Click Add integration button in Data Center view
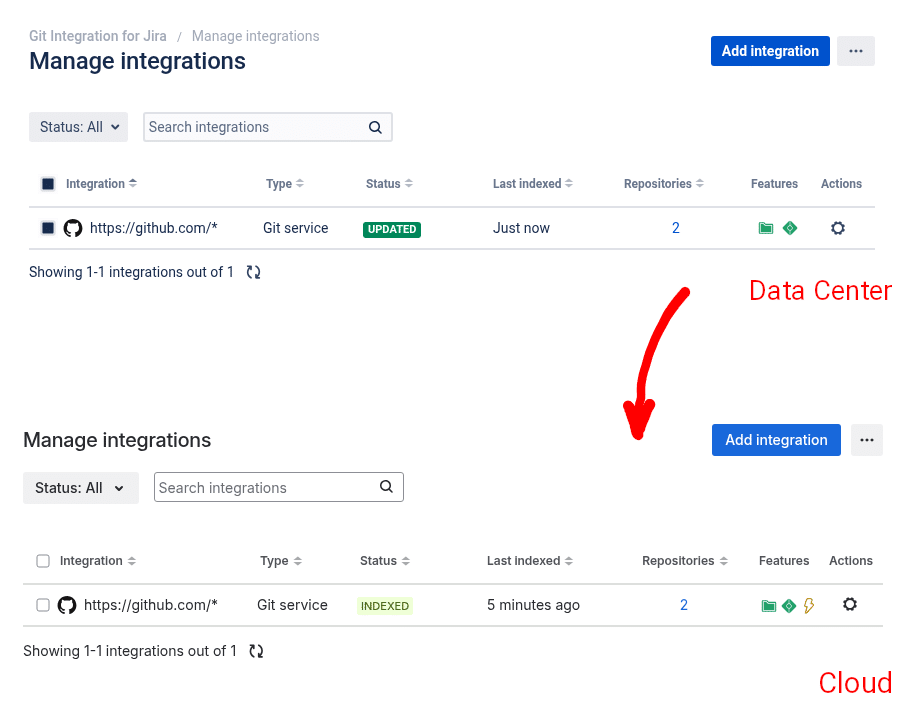Viewport: 905px width, 720px height. point(770,51)
